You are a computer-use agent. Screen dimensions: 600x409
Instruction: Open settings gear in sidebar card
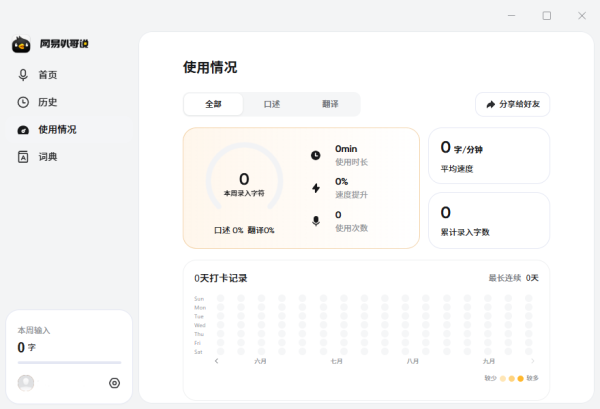pyautogui.click(x=114, y=383)
